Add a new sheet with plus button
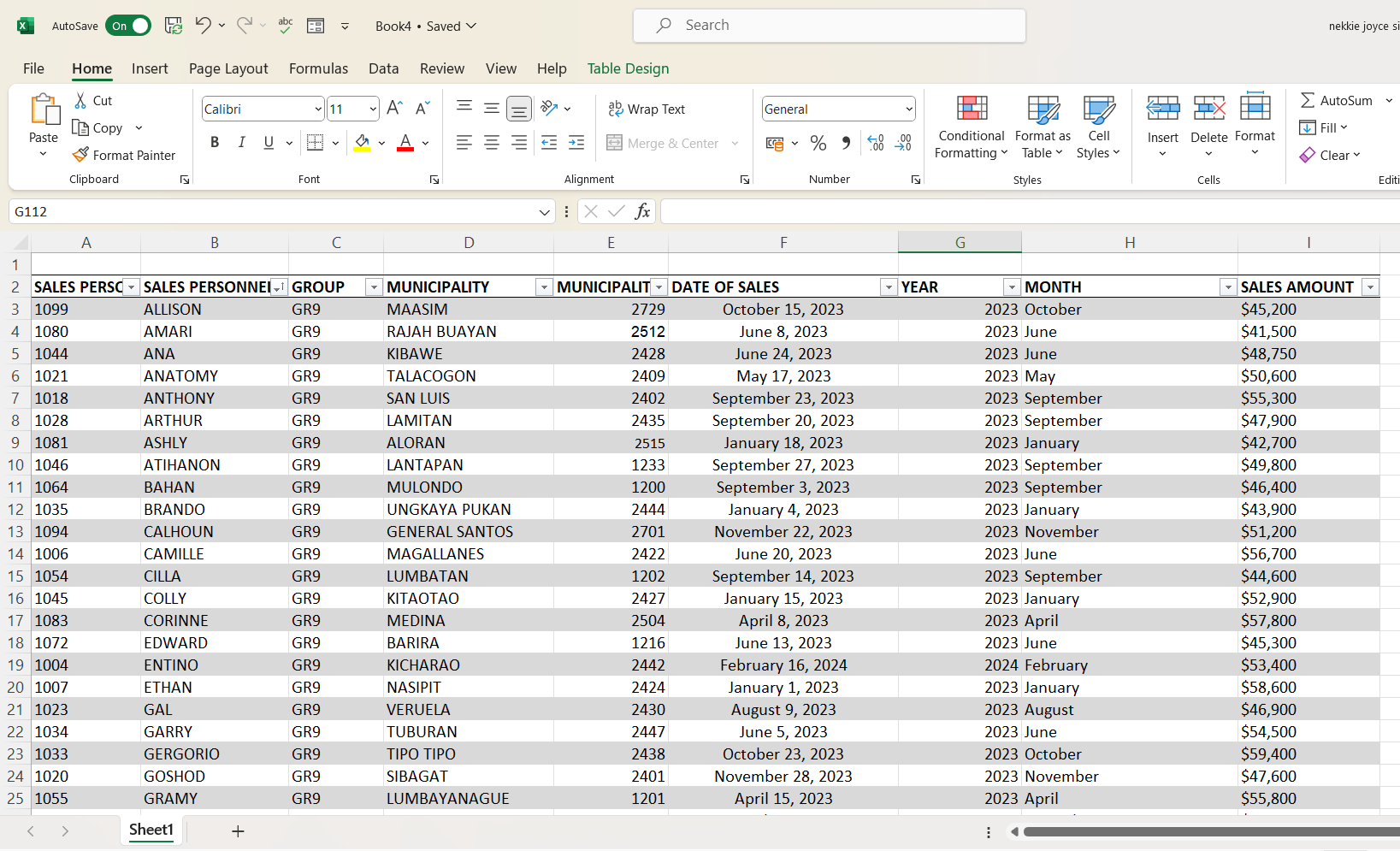 point(238,831)
